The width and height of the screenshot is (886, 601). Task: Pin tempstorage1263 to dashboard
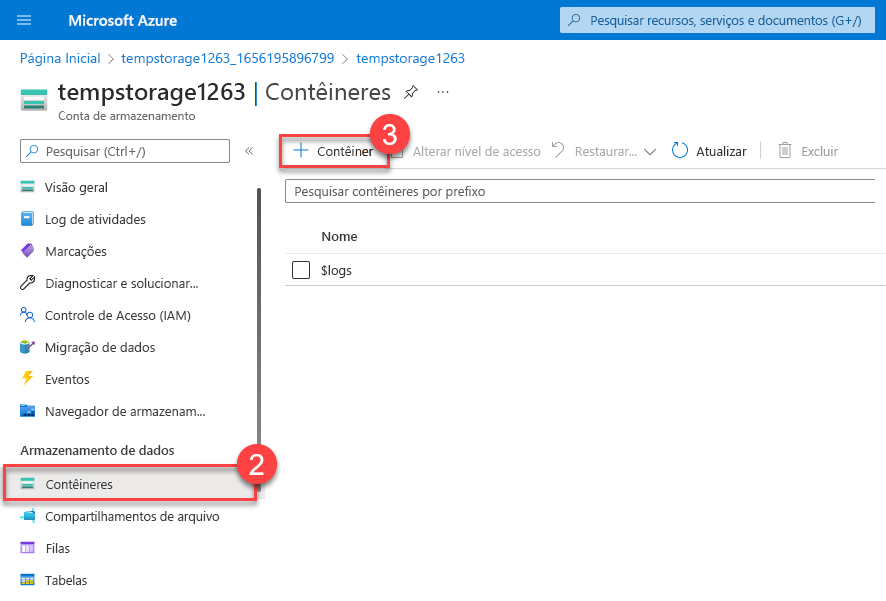point(410,93)
